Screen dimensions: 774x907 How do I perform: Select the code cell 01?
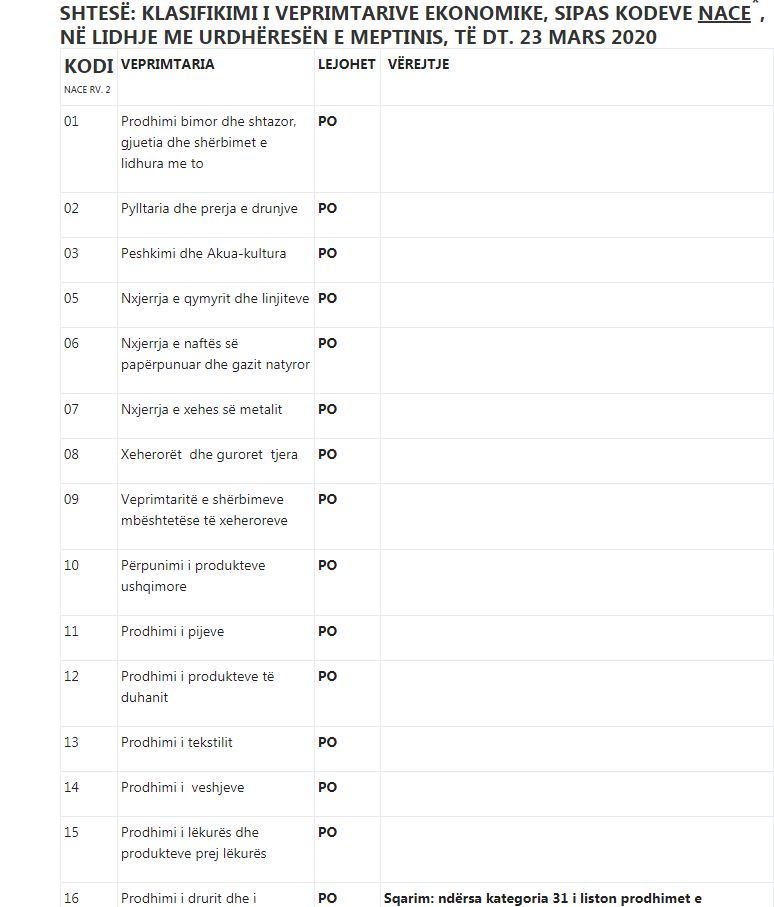point(71,122)
